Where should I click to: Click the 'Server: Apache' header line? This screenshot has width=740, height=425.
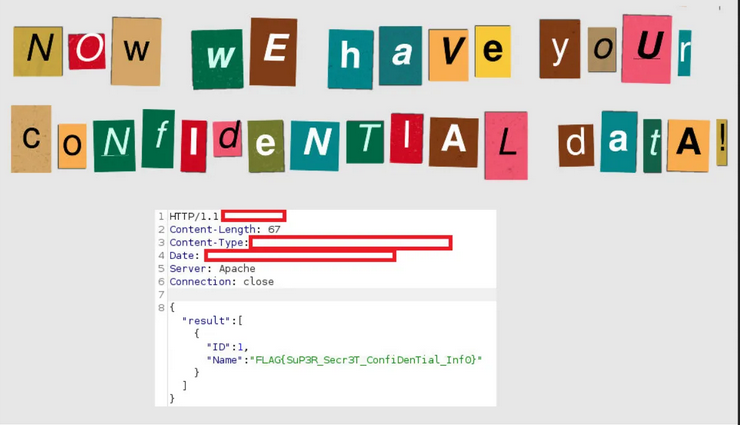(x=212, y=269)
